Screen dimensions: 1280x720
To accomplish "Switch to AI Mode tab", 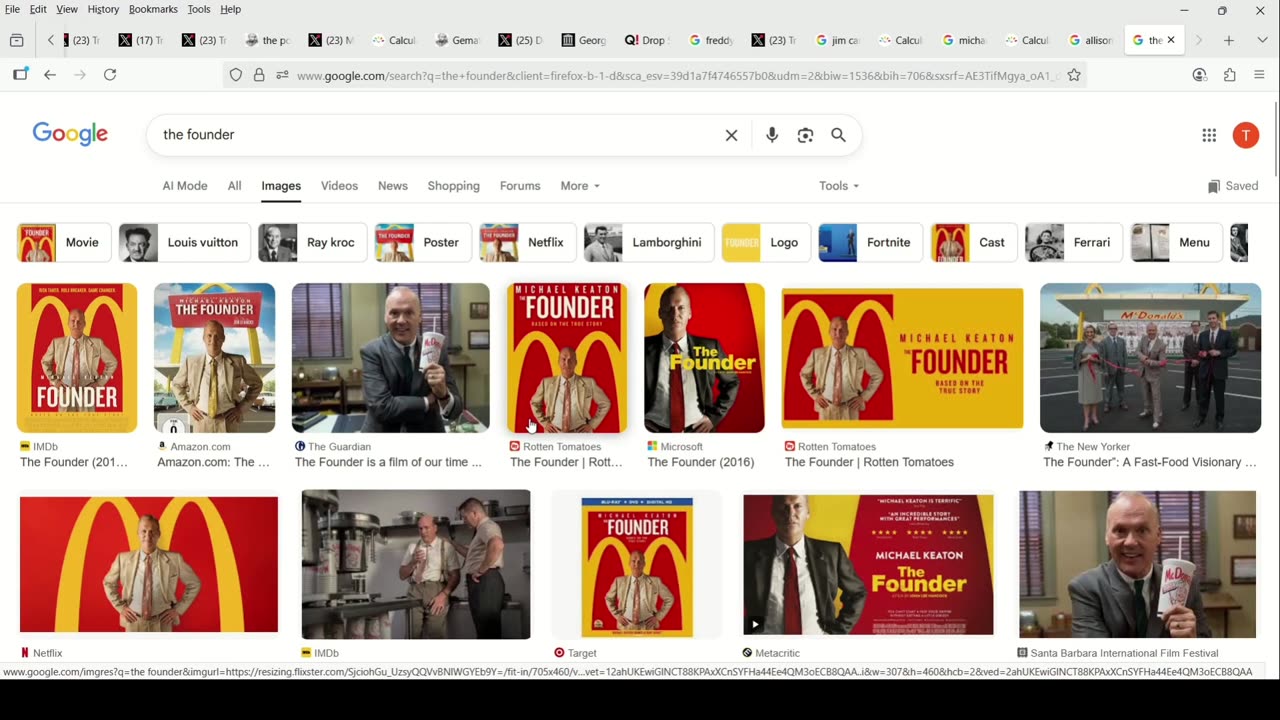I will pos(185,186).
